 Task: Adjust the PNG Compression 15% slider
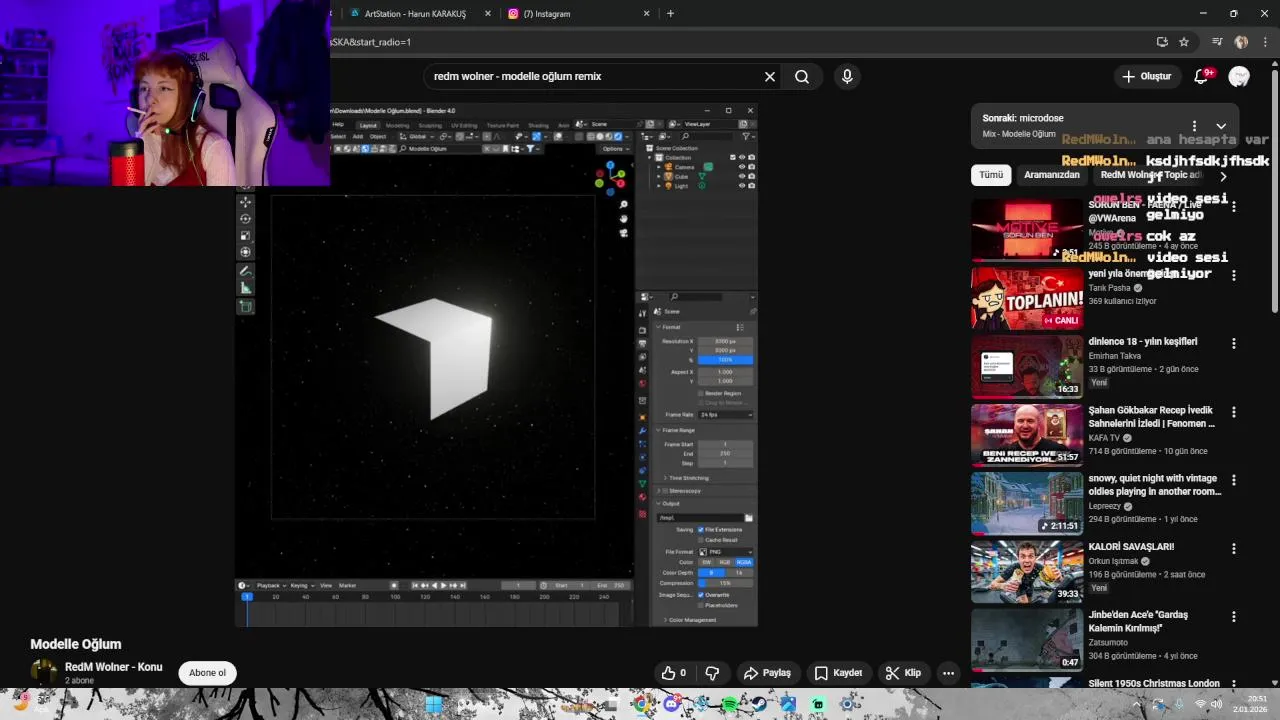click(x=725, y=583)
